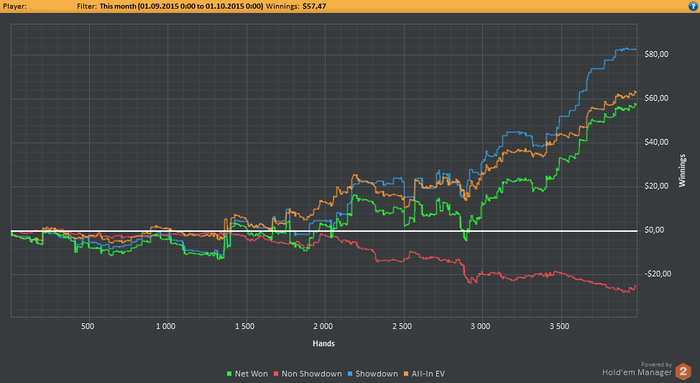Click the orange All-In EV color swatch
Viewport: 700px width, 383px height.
(406, 374)
